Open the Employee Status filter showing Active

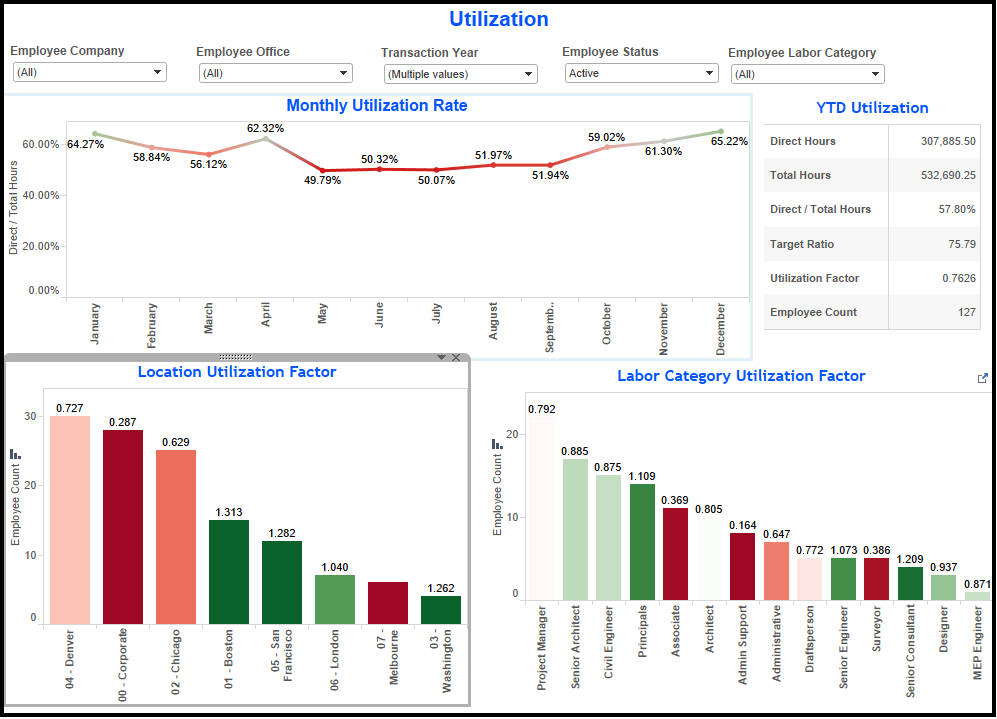point(710,73)
